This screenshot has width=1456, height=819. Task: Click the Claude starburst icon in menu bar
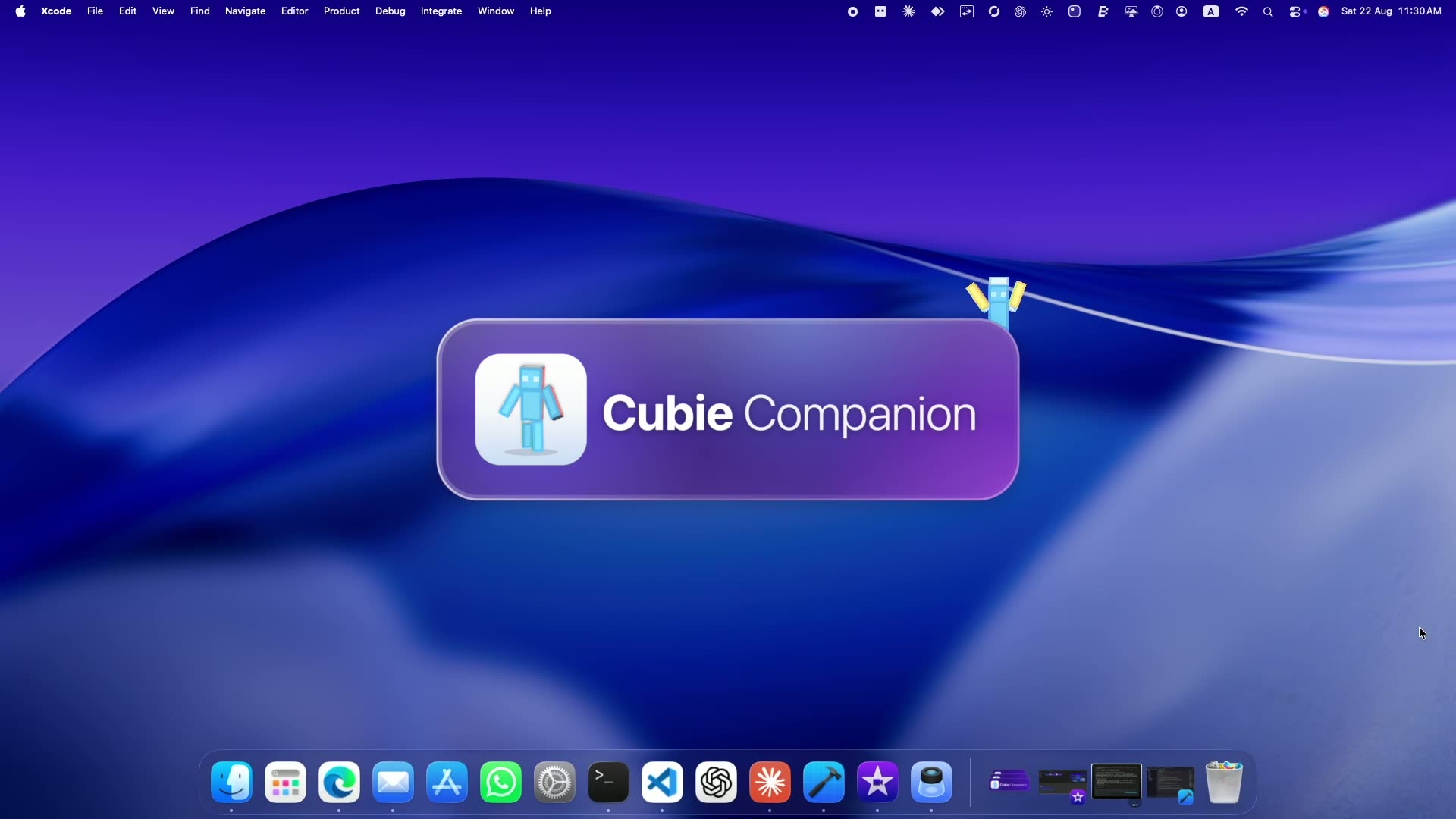click(908, 11)
